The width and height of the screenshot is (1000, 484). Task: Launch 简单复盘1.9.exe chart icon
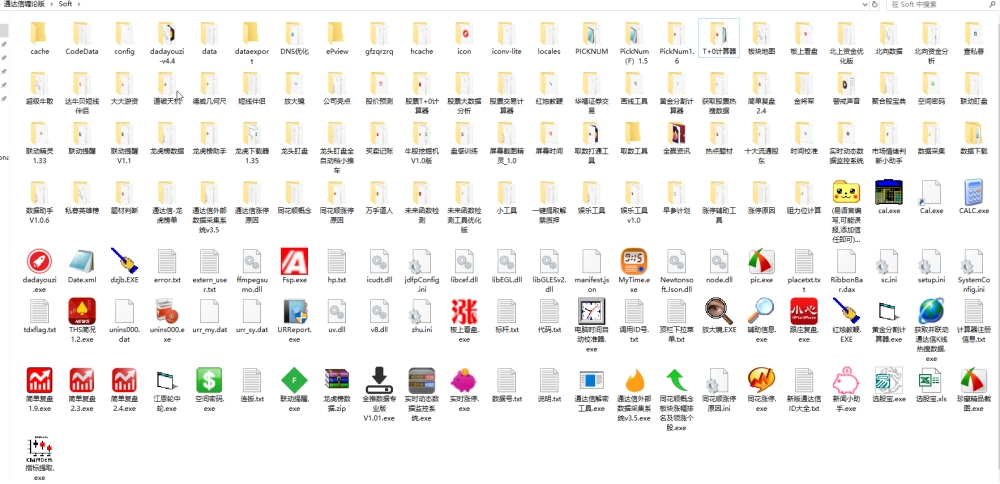pos(40,380)
